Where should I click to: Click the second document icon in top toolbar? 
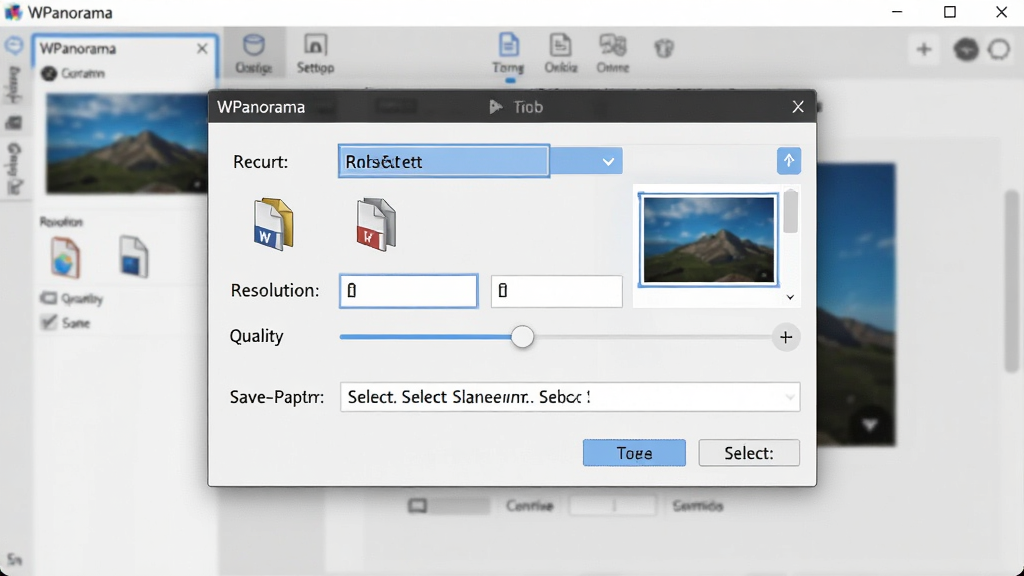coord(560,54)
